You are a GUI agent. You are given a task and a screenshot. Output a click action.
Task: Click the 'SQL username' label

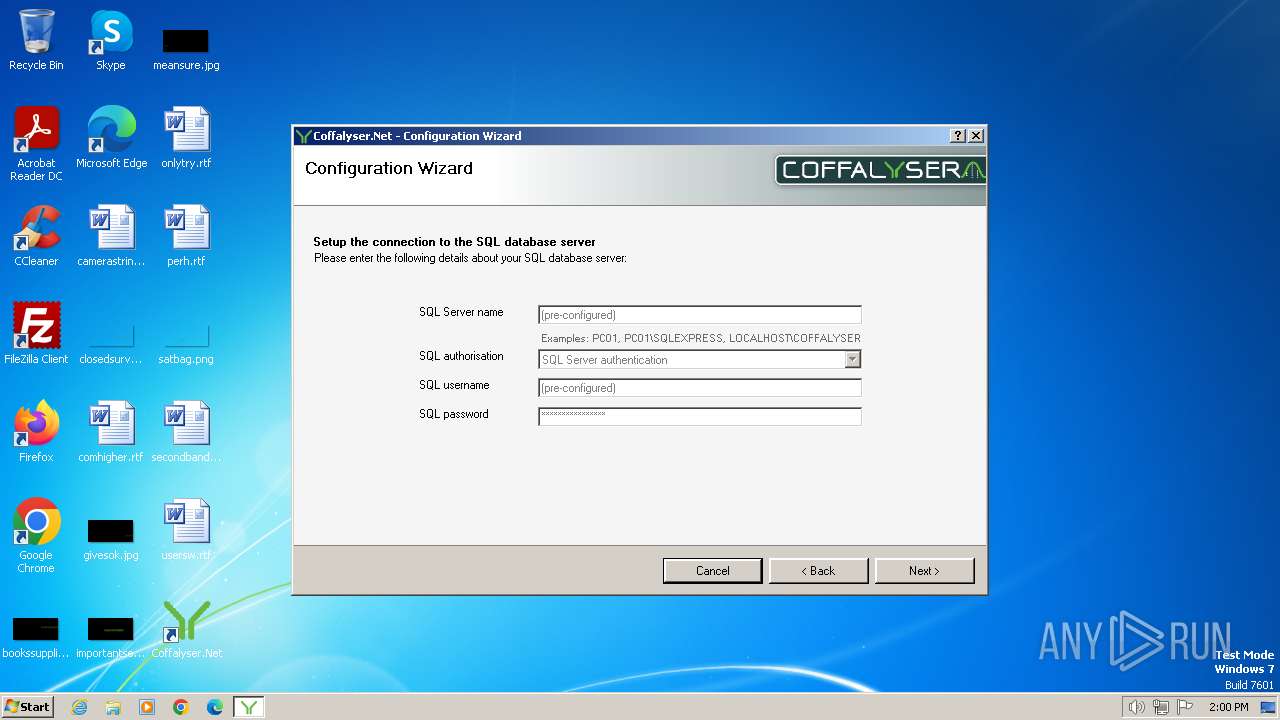(454, 385)
